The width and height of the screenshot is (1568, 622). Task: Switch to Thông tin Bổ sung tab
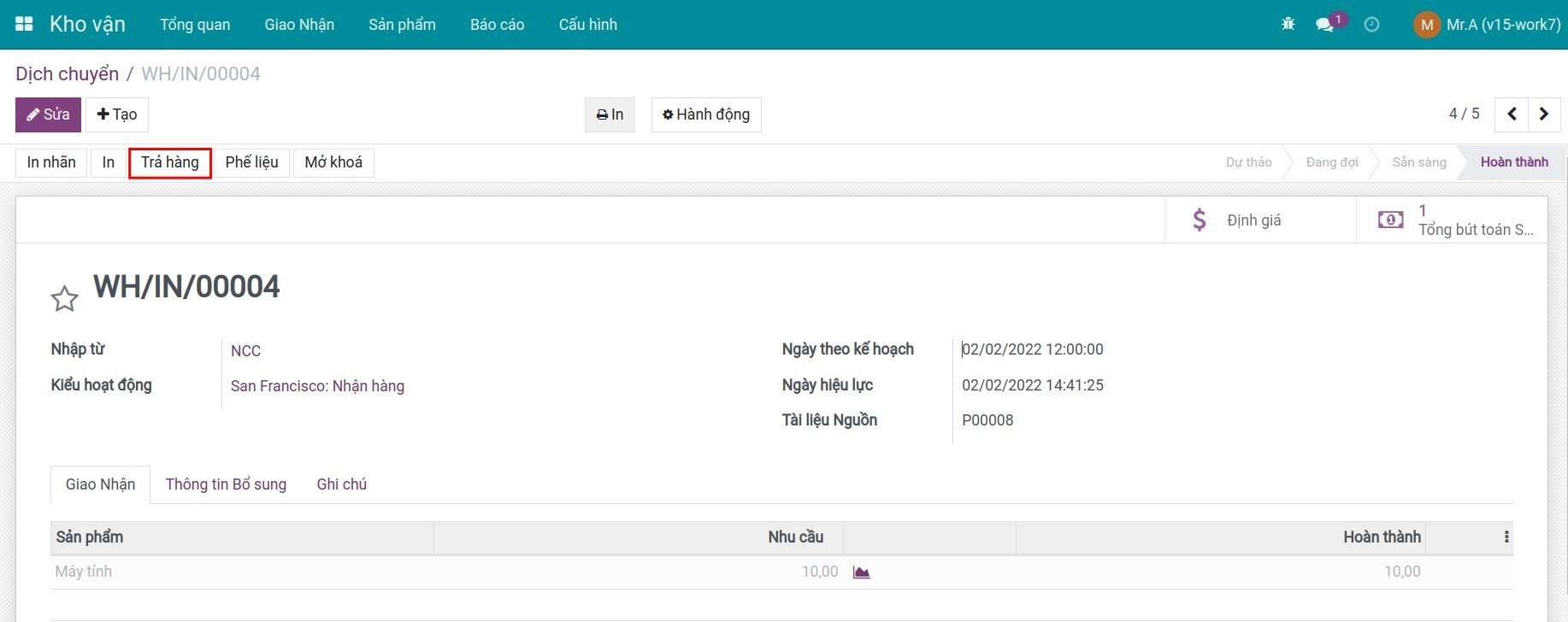click(x=226, y=484)
